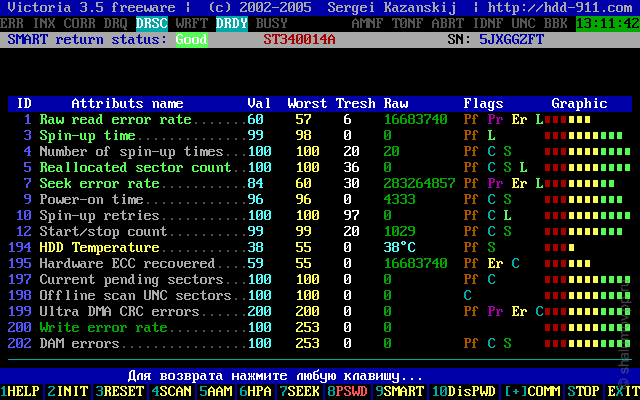Open the red 8PSWD option

[x=348, y=391]
